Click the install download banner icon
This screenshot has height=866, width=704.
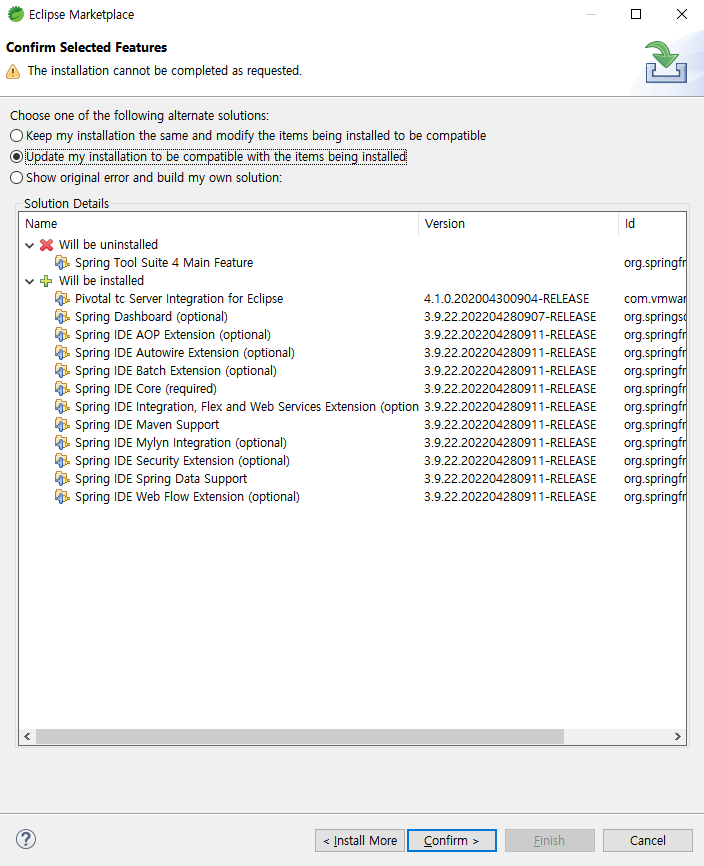665,62
